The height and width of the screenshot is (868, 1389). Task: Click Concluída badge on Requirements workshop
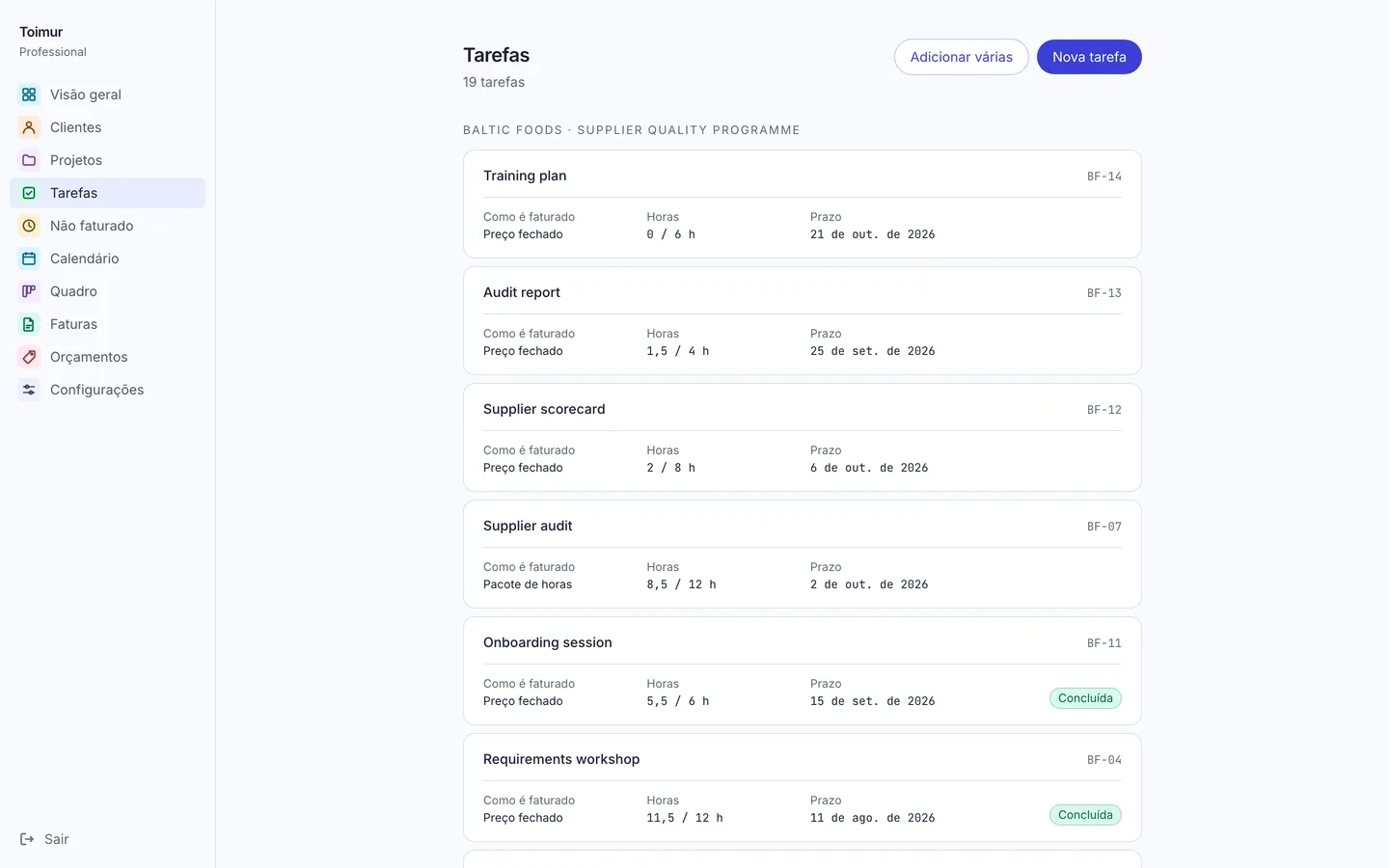[1085, 815]
